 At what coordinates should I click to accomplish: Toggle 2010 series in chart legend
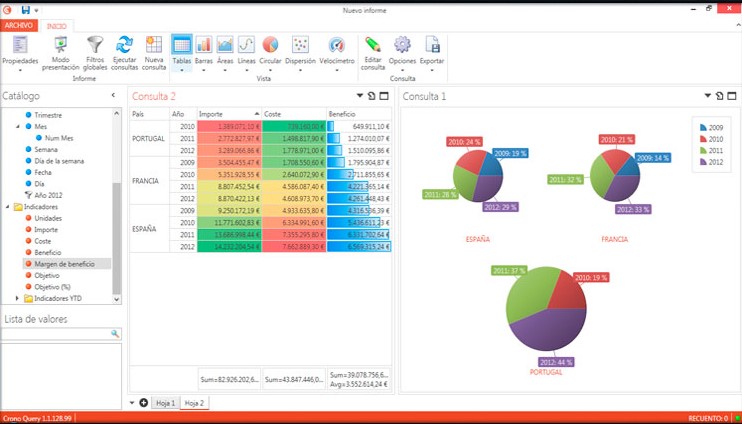point(711,139)
